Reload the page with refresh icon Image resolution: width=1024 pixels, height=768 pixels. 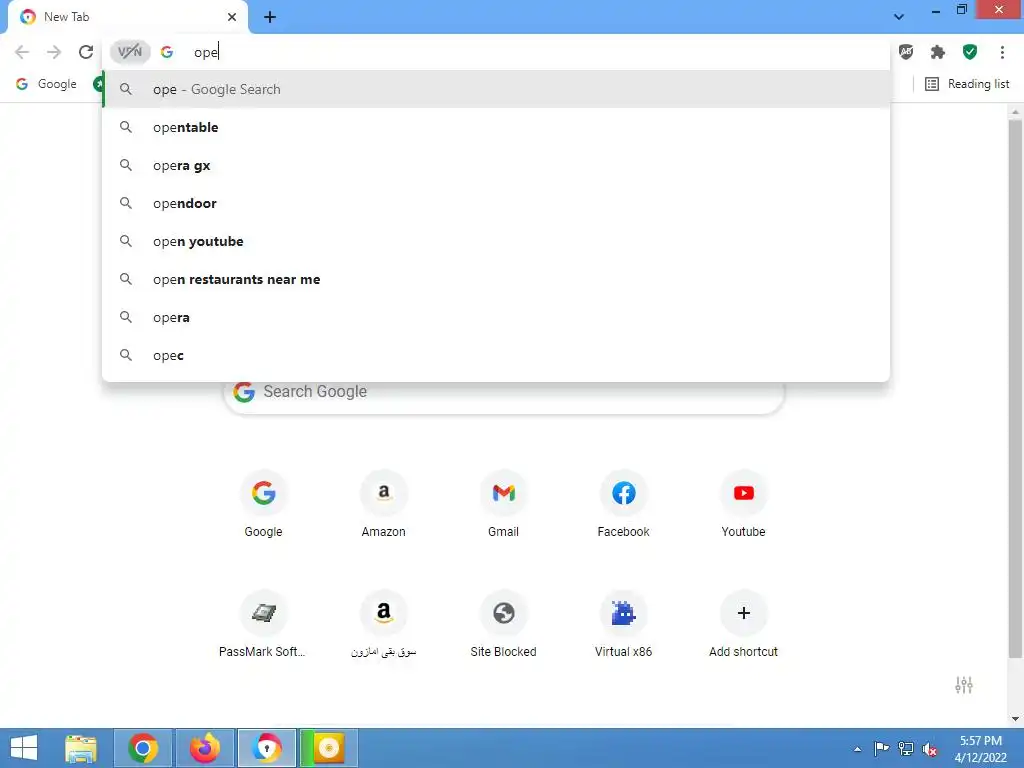[86, 52]
